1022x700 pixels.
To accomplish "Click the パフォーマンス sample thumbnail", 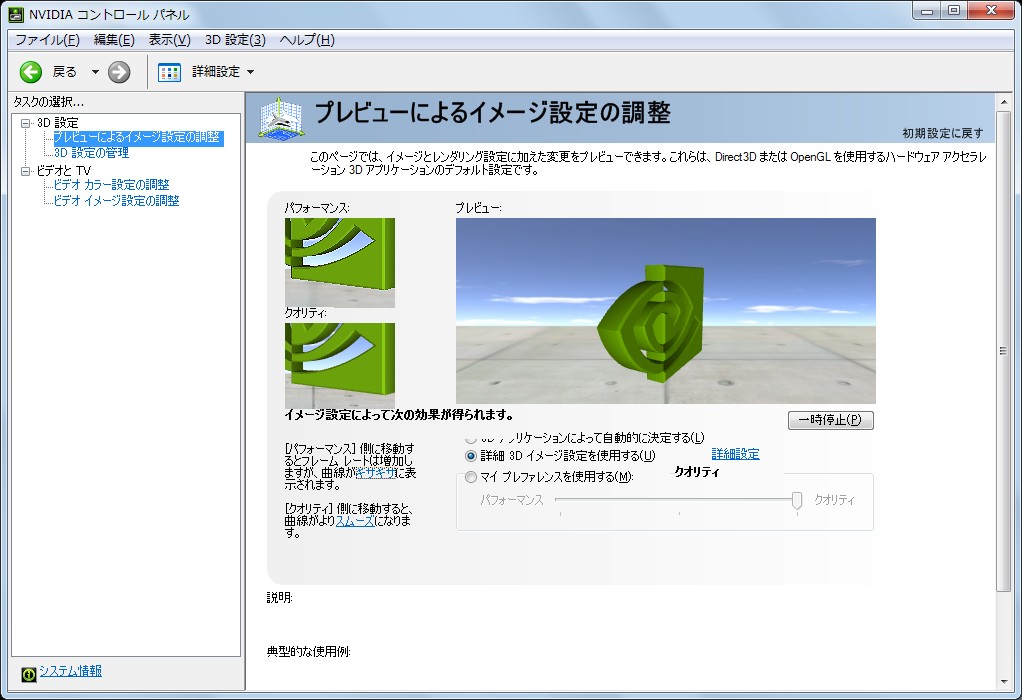I will coord(340,263).
